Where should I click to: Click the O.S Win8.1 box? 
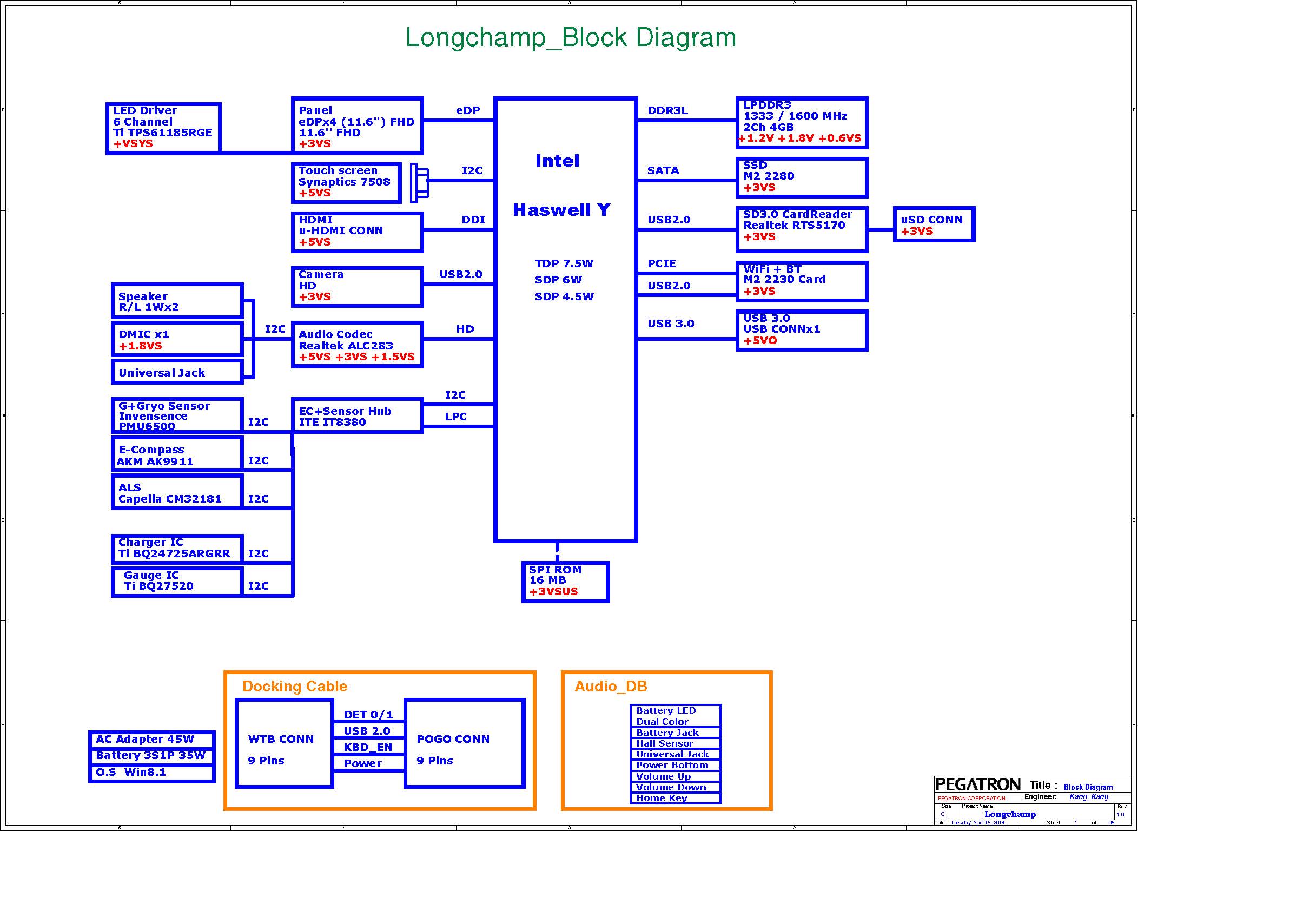pyautogui.click(x=152, y=773)
